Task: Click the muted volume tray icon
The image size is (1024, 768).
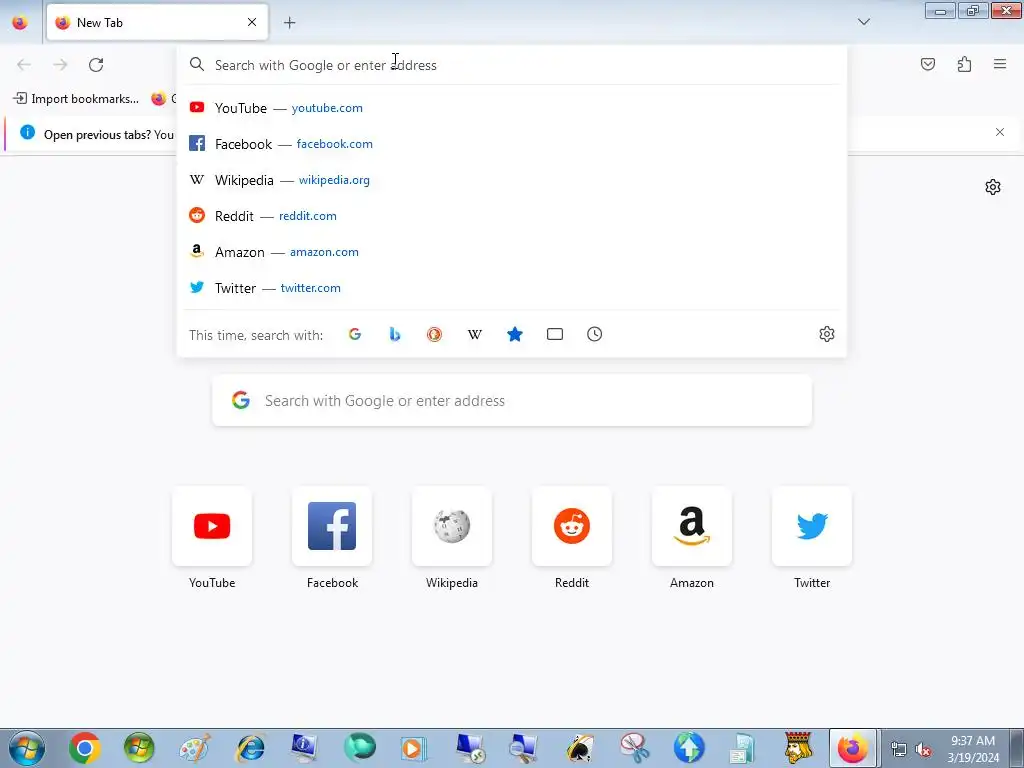Action: coord(923,750)
